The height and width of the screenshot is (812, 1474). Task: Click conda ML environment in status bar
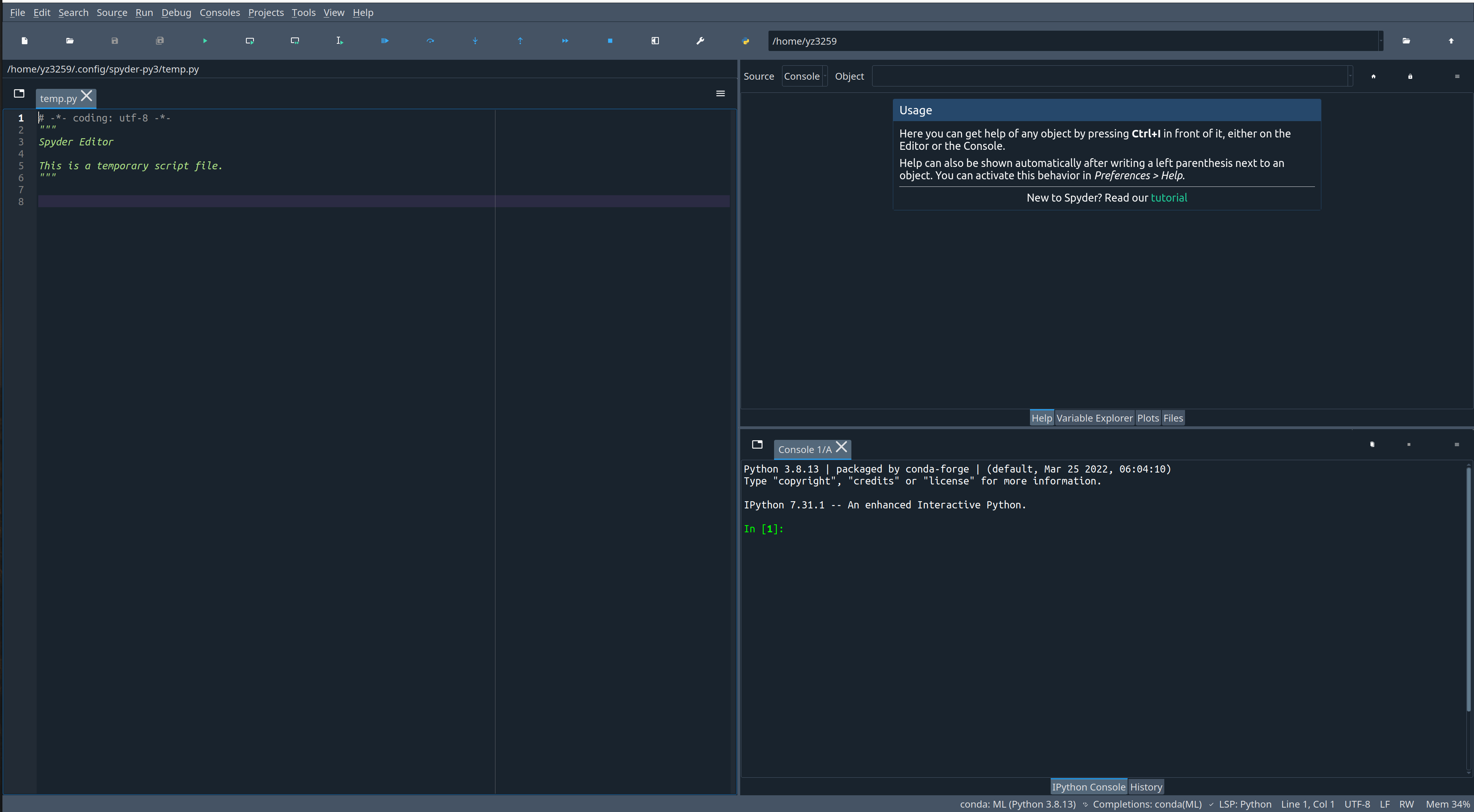coord(1017,804)
